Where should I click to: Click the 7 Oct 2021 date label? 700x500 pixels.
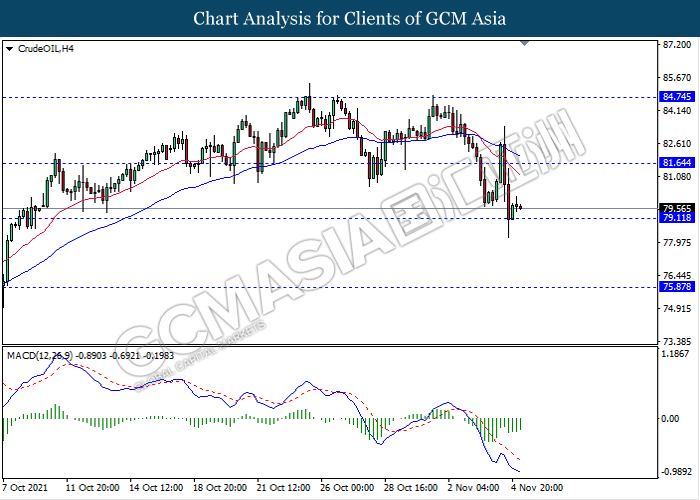tap(26, 488)
